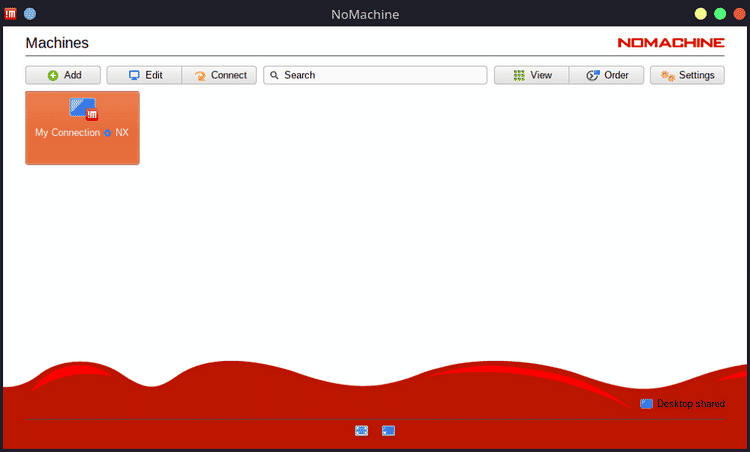Viewport: 750px width, 452px height.
Task: Close window with red button
Action: pyautogui.click(x=739, y=14)
